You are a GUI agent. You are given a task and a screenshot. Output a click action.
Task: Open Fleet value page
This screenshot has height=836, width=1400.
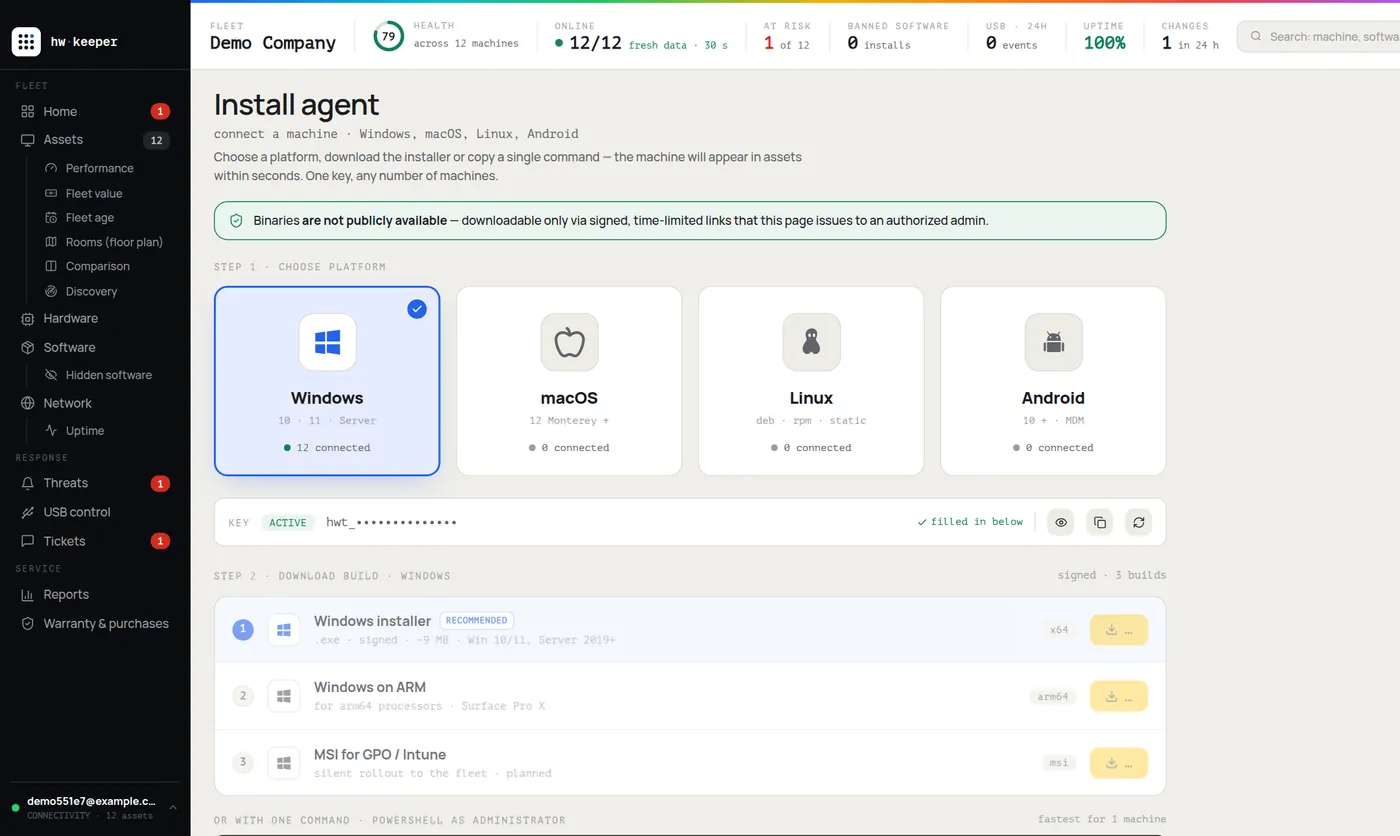point(94,193)
